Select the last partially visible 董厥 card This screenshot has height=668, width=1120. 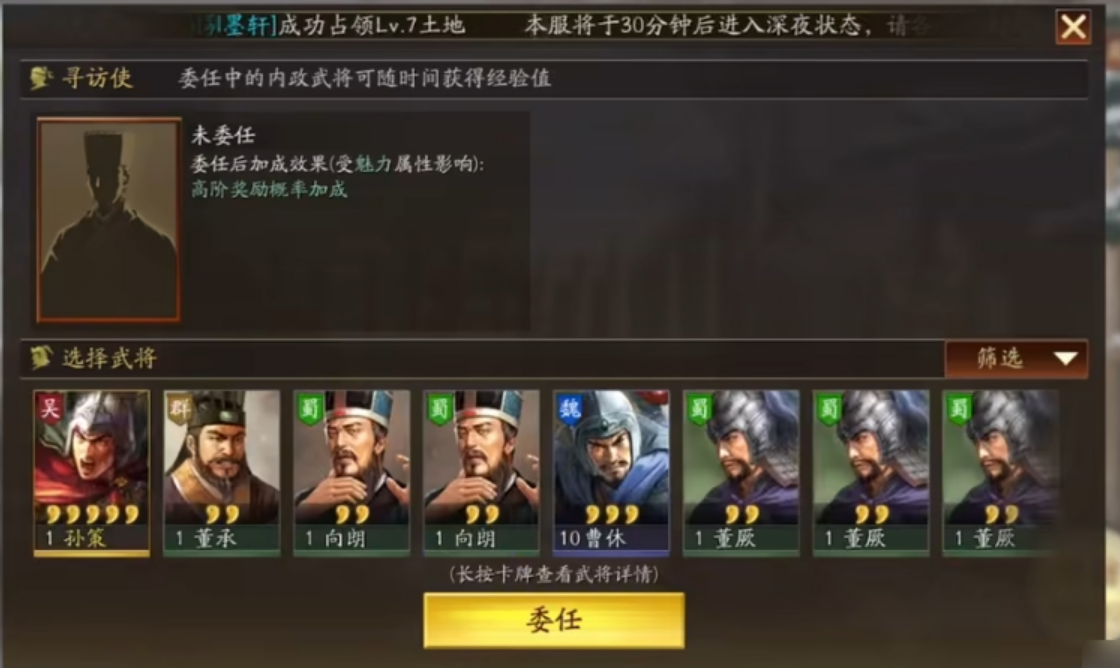click(1001, 472)
